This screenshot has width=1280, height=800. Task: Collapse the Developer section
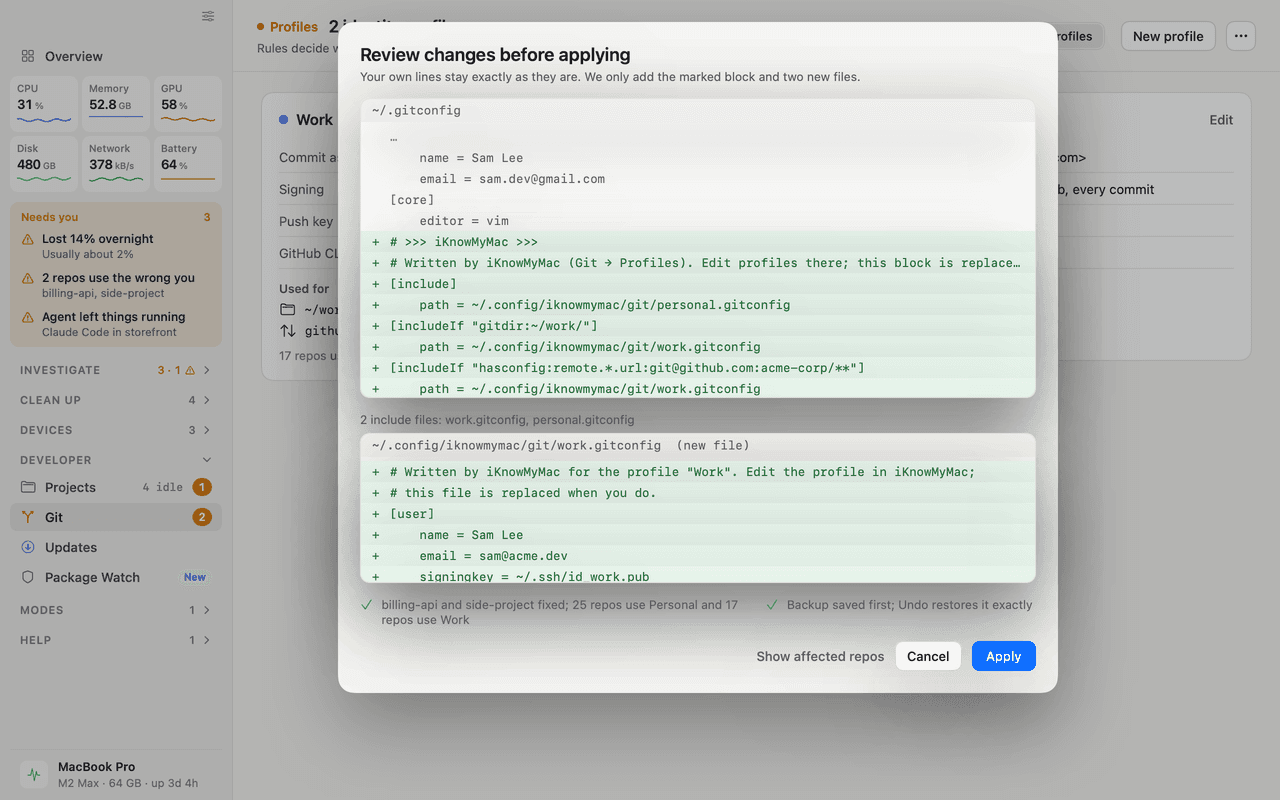(x=116, y=460)
